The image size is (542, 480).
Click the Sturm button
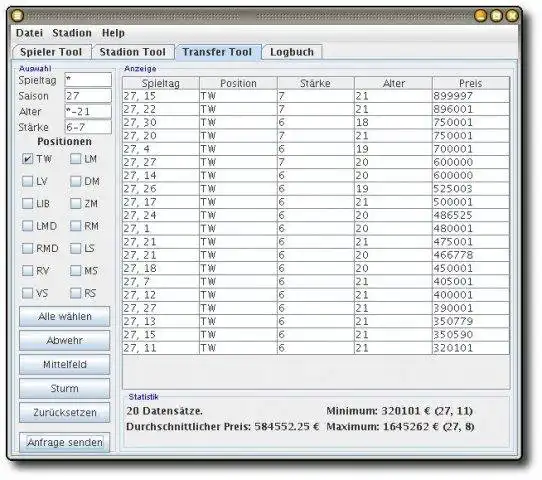tap(65, 388)
